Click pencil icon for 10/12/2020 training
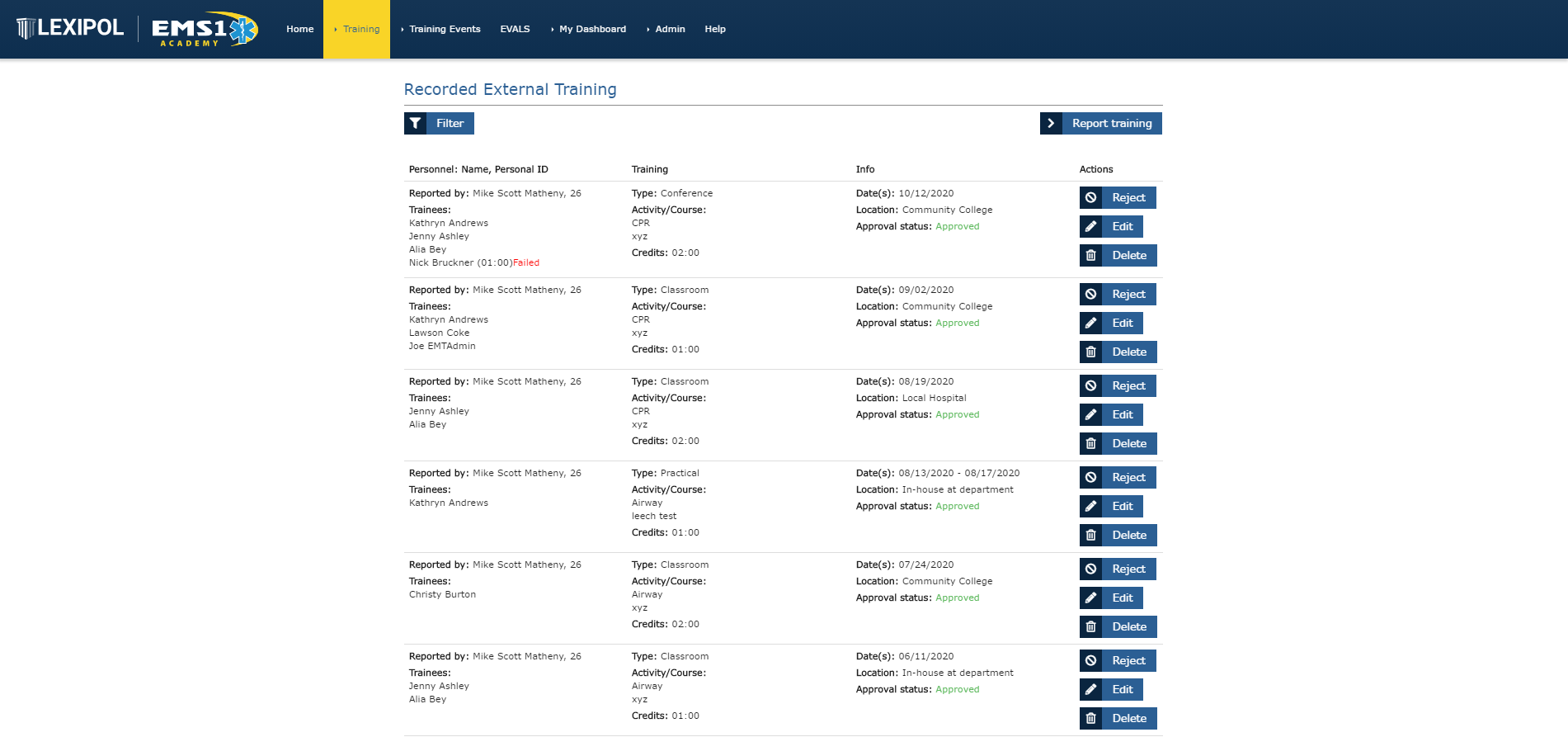Screen dimensions: 1568x737 1090,226
